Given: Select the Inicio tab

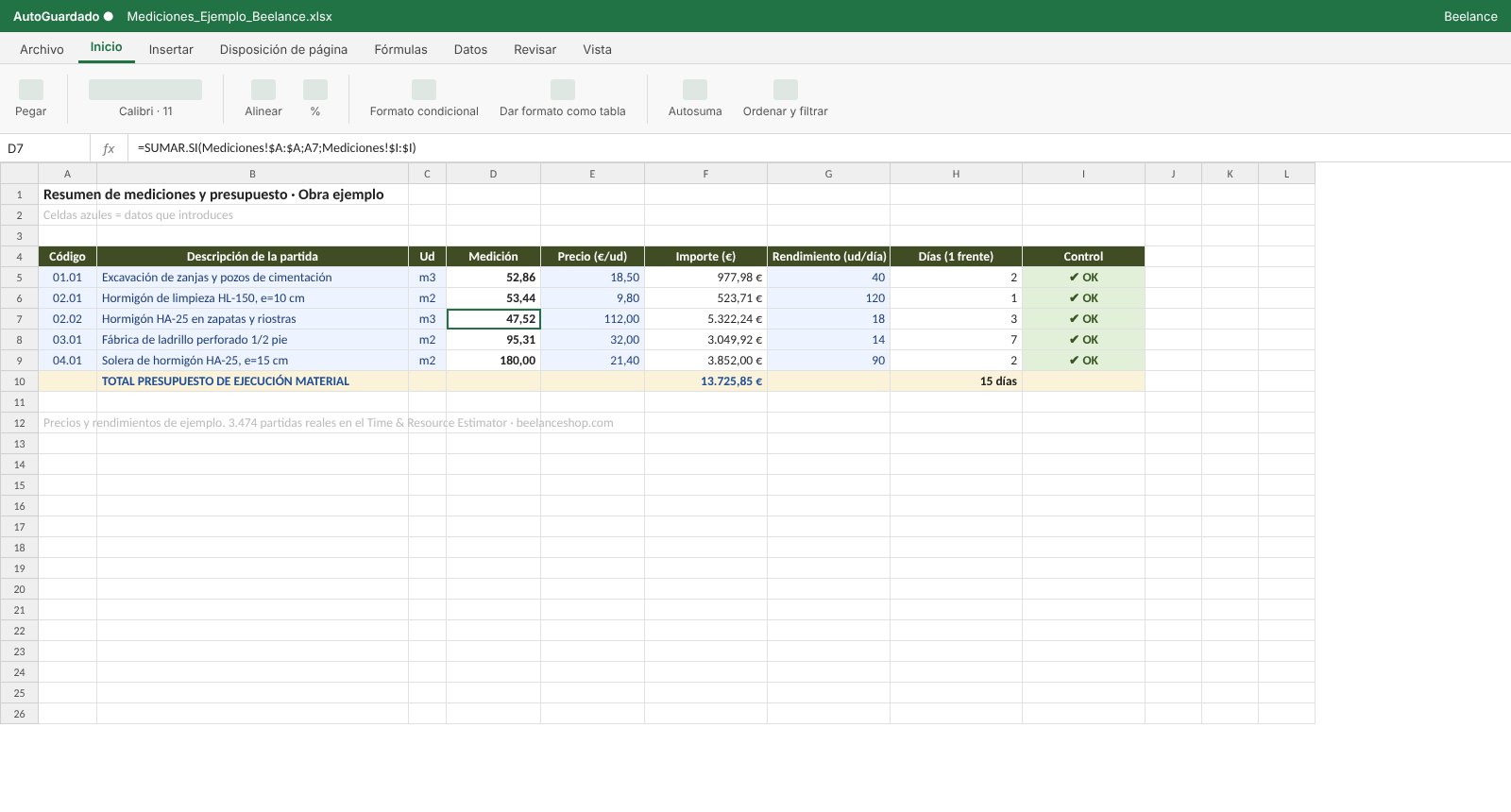Looking at the screenshot, I should coord(107,48).
